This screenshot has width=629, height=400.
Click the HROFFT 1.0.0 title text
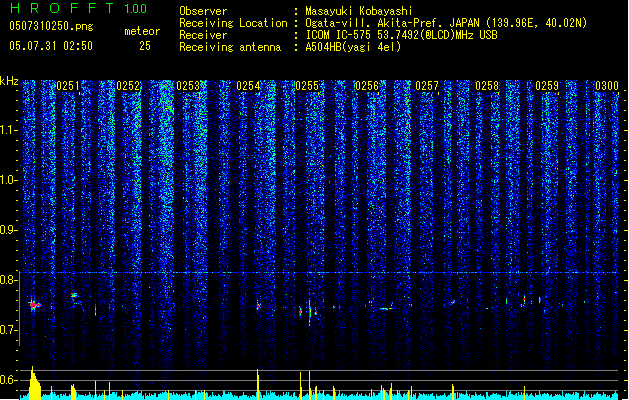tap(78, 8)
